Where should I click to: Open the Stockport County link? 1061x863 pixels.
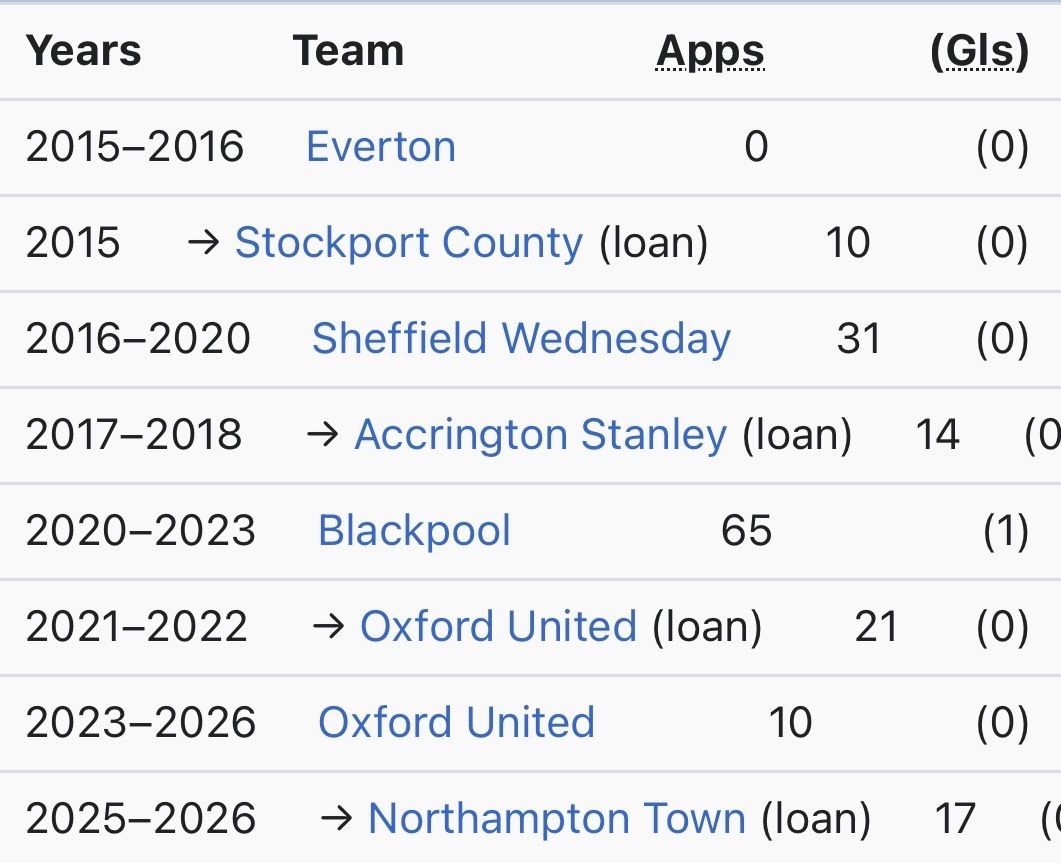pos(409,242)
